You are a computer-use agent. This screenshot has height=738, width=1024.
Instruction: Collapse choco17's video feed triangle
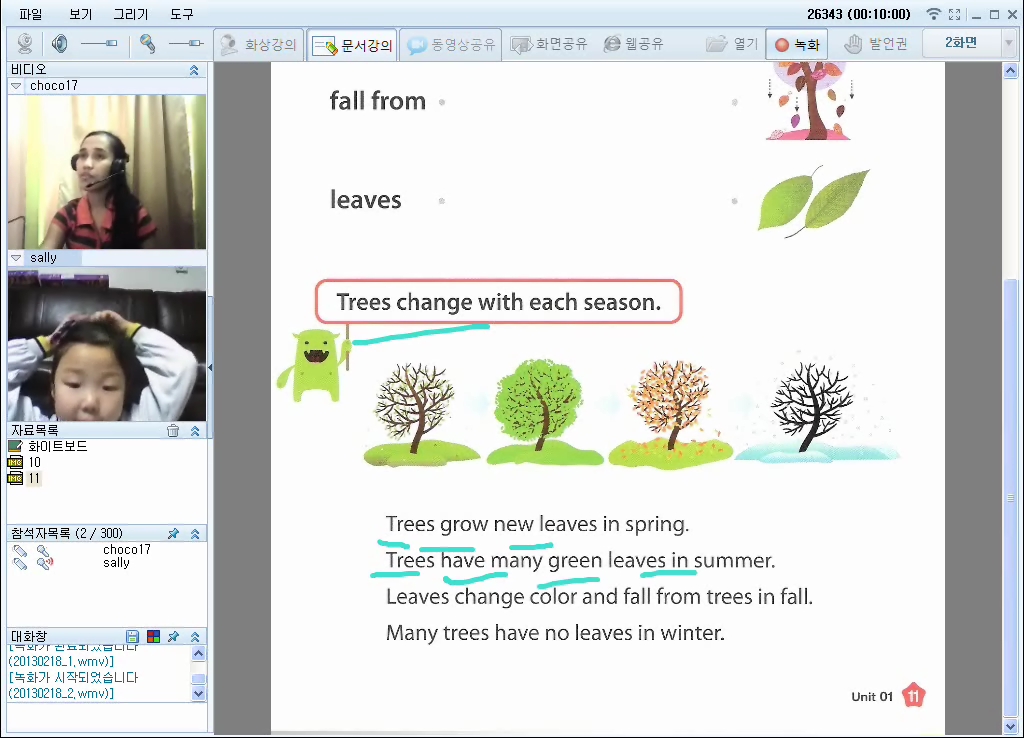pos(16,86)
